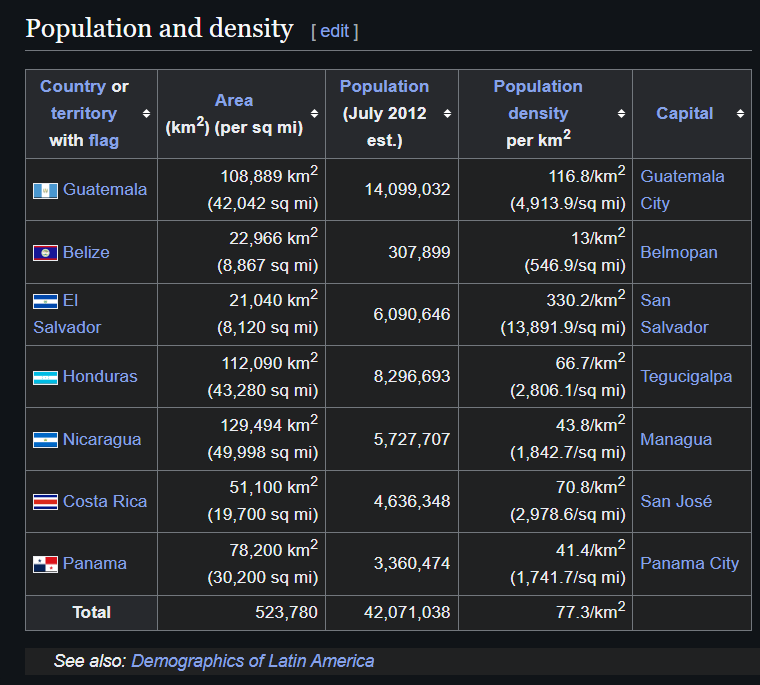Sort table by Country or territory column
The image size is (760, 685).
tap(146, 113)
